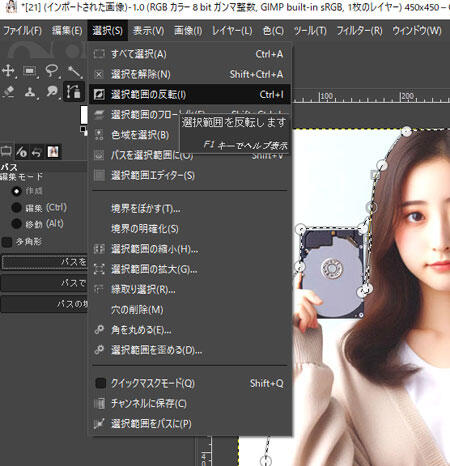Viewport: 450px width, 466px height.
Task: Open the 編集(E) menu
Action: [67, 31]
